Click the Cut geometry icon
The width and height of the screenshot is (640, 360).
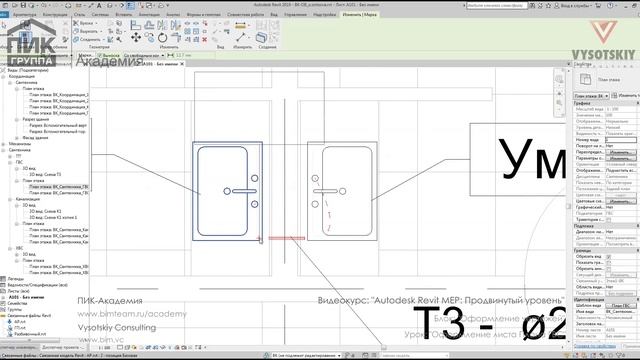click(76, 31)
